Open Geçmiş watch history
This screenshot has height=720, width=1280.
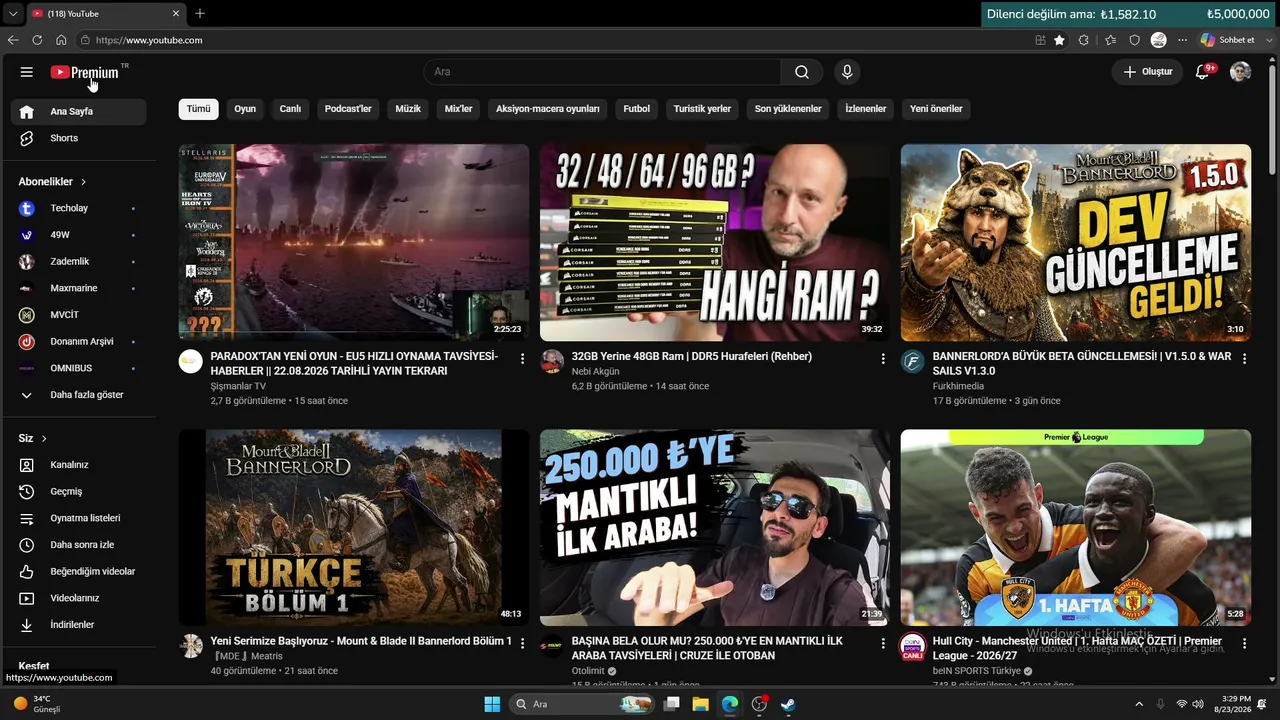pyautogui.click(x=79, y=491)
